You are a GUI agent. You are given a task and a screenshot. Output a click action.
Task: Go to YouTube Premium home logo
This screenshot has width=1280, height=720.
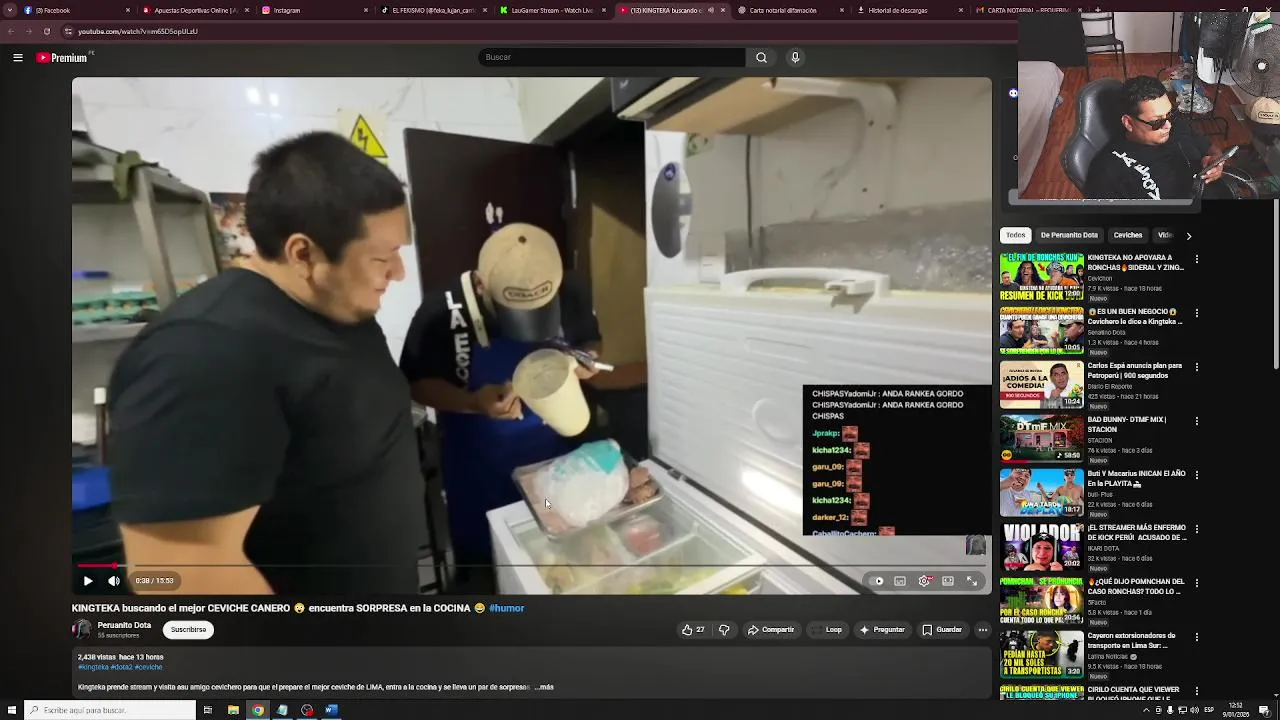(62, 58)
